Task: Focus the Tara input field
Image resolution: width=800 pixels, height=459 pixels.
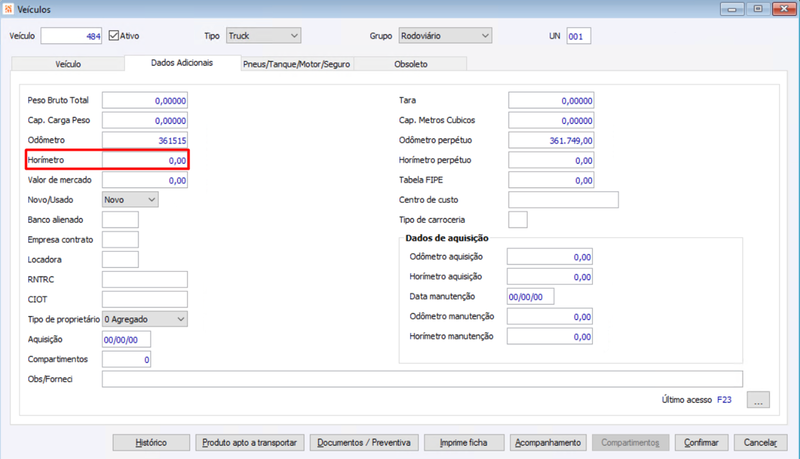Action: (x=551, y=100)
